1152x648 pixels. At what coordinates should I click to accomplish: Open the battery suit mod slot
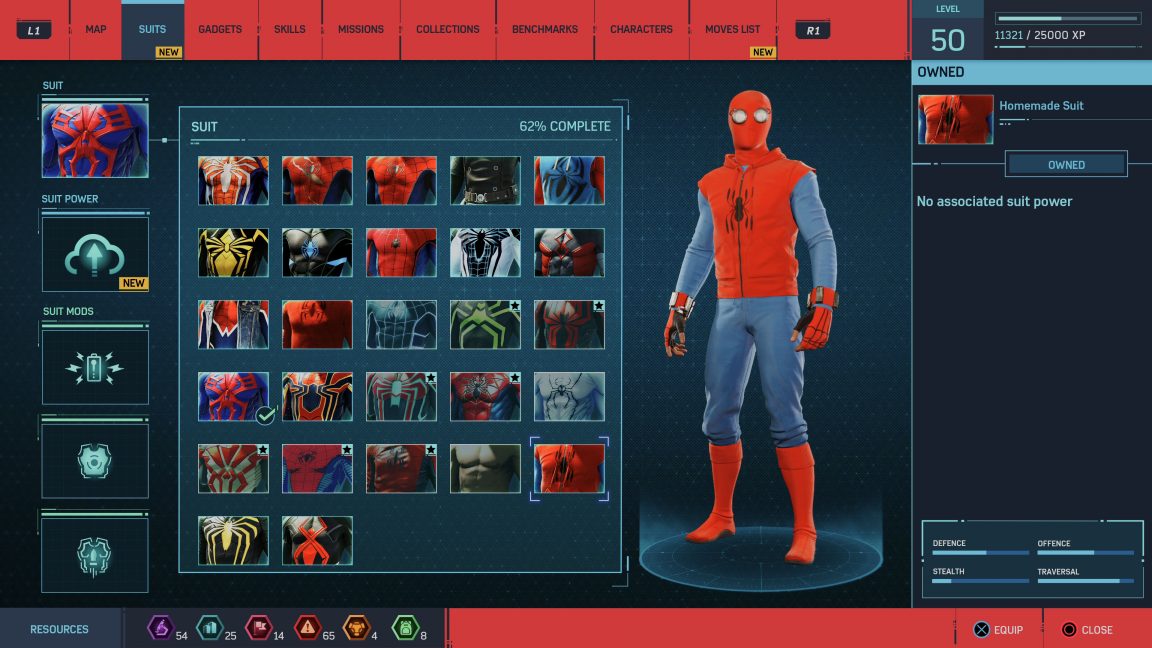(x=95, y=367)
